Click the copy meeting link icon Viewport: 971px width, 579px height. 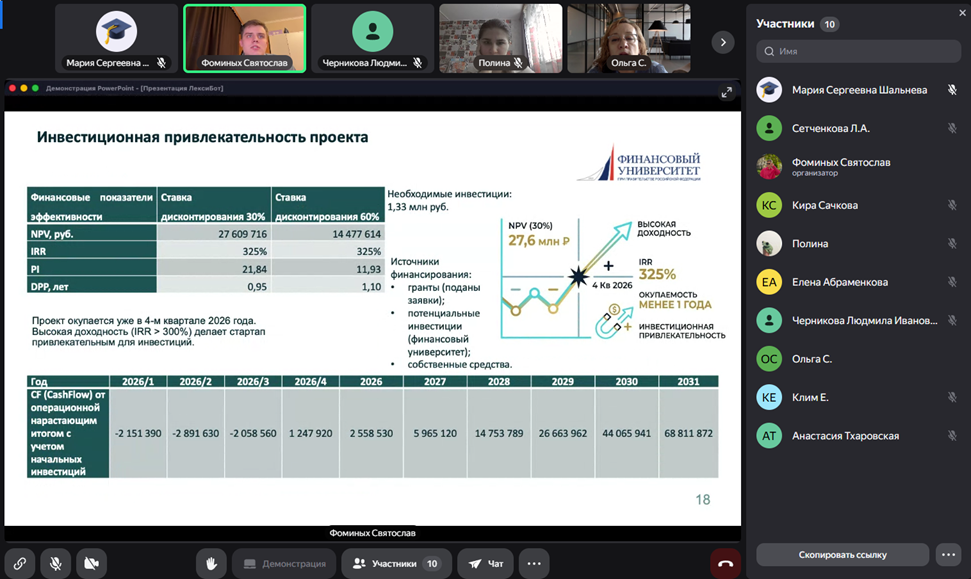tap(19, 563)
